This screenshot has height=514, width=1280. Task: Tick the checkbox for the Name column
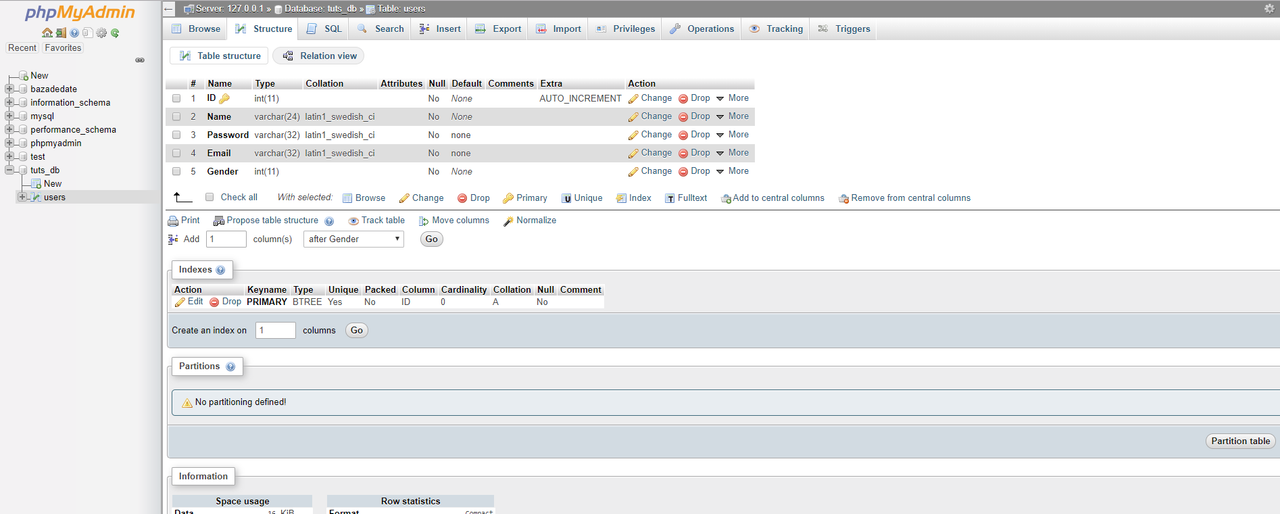coord(177,117)
